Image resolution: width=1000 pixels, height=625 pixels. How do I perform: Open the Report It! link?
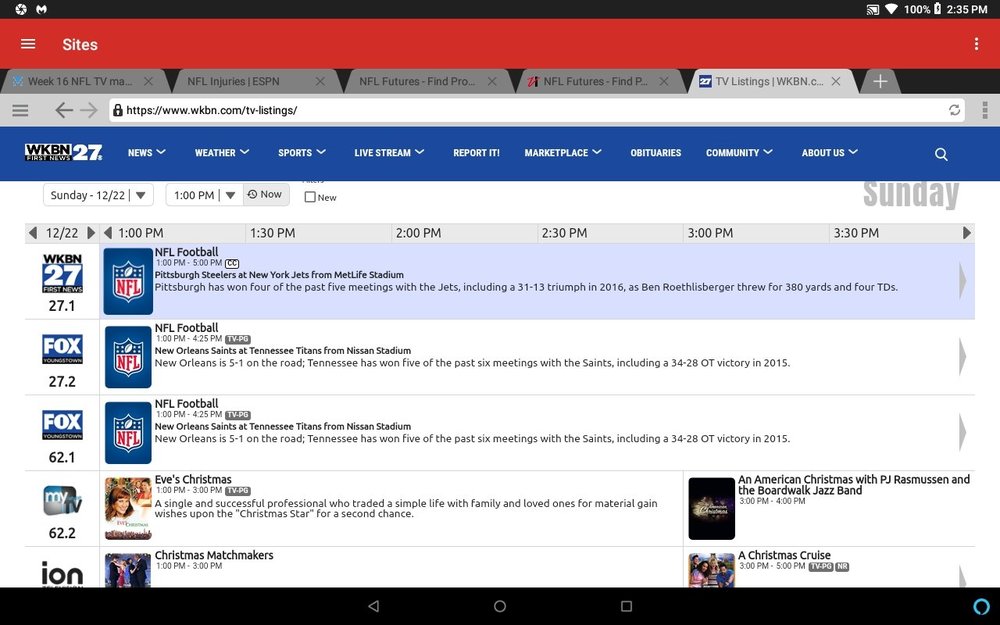coord(476,152)
